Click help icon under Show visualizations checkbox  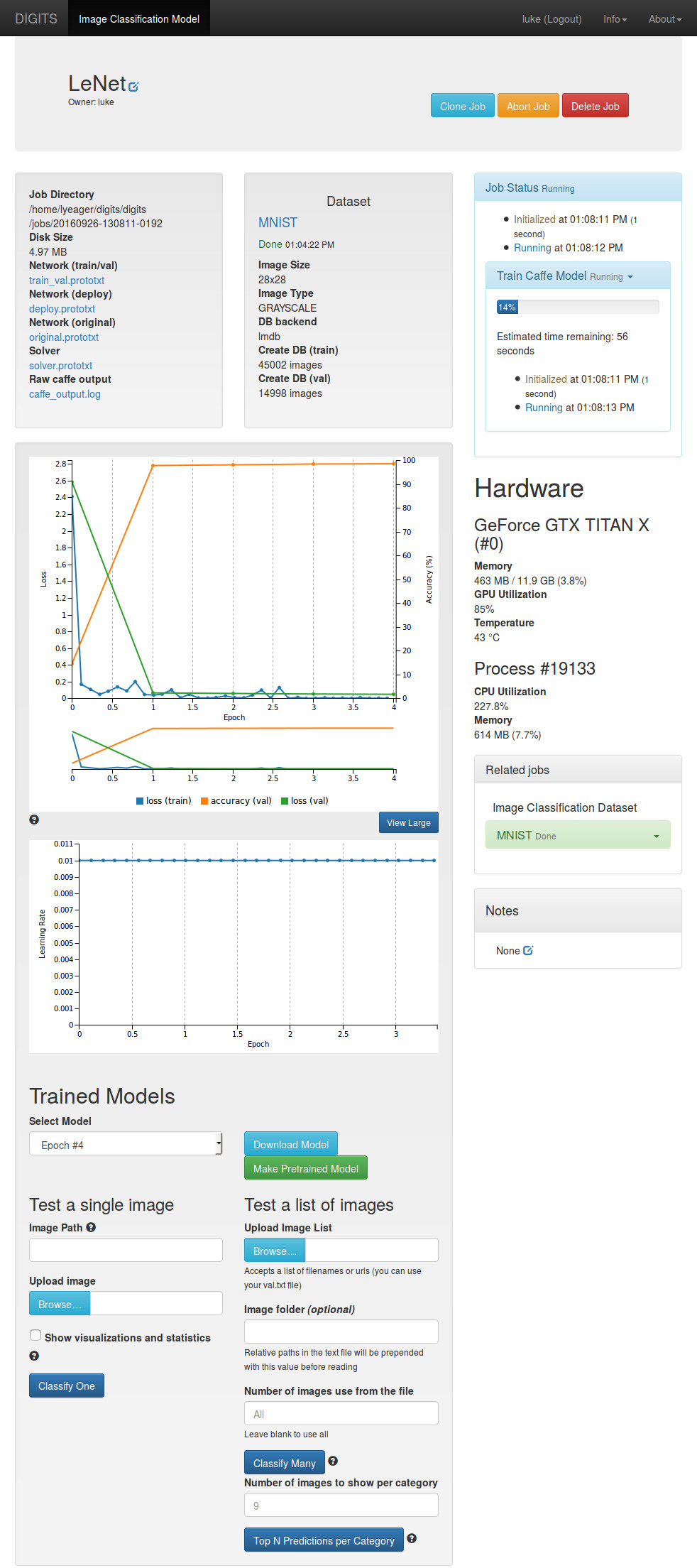click(x=34, y=1356)
